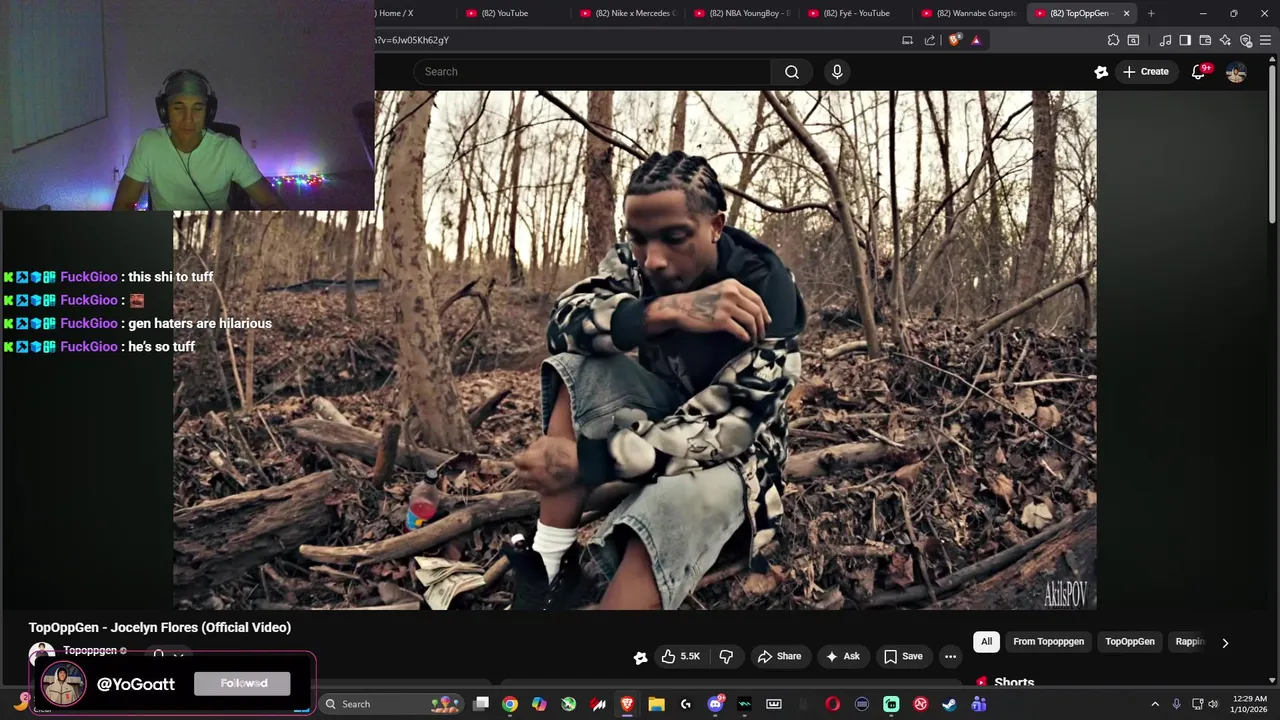Show hidden system tray icons
Viewport: 1280px width, 720px height.
pos(1155,704)
